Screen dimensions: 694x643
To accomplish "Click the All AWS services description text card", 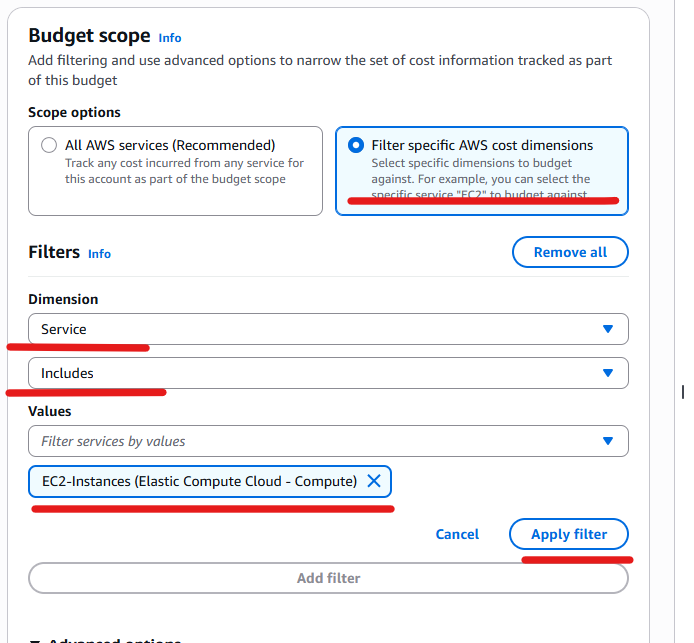I will (x=184, y=171).
